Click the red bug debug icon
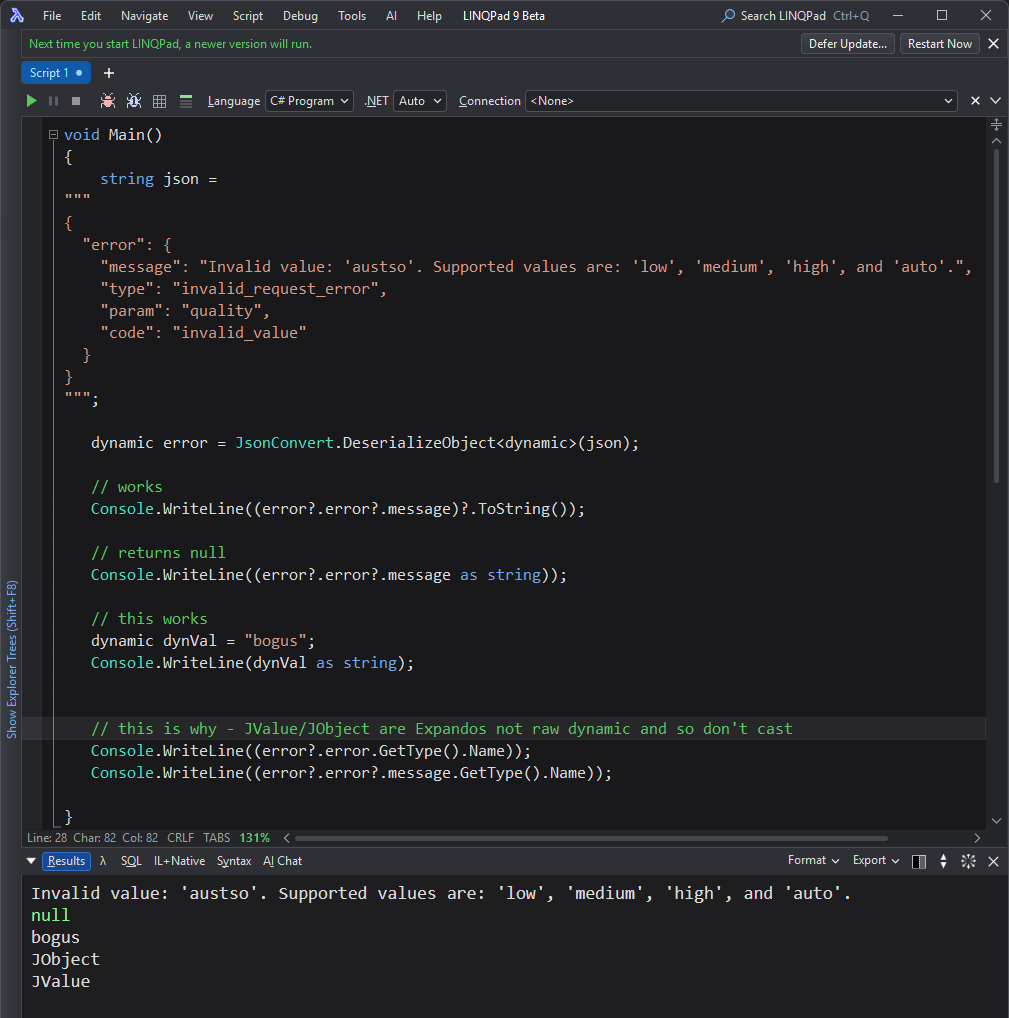 point(108,101)
